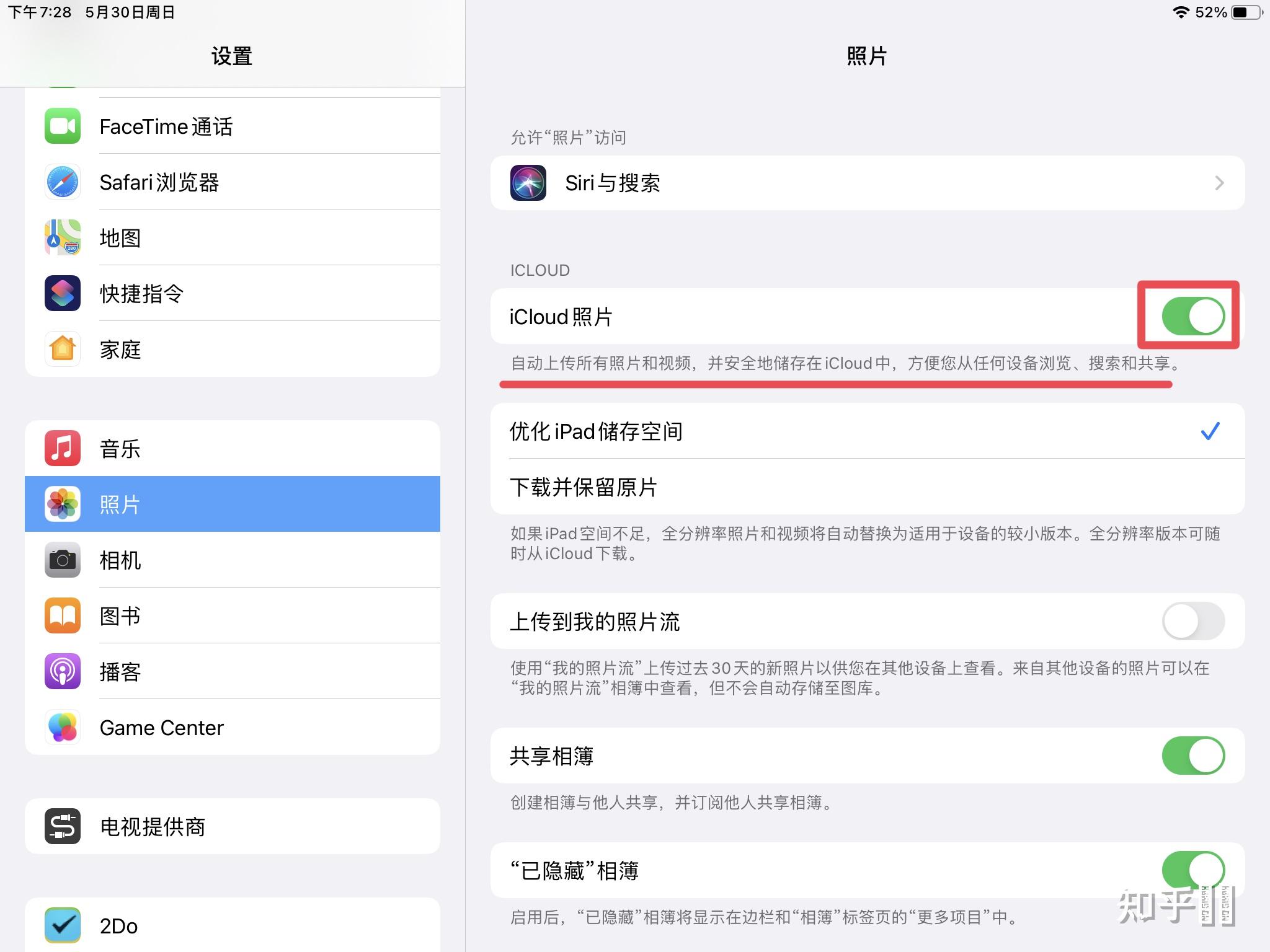Tap the Shortcuts app icon

(63, 293)
